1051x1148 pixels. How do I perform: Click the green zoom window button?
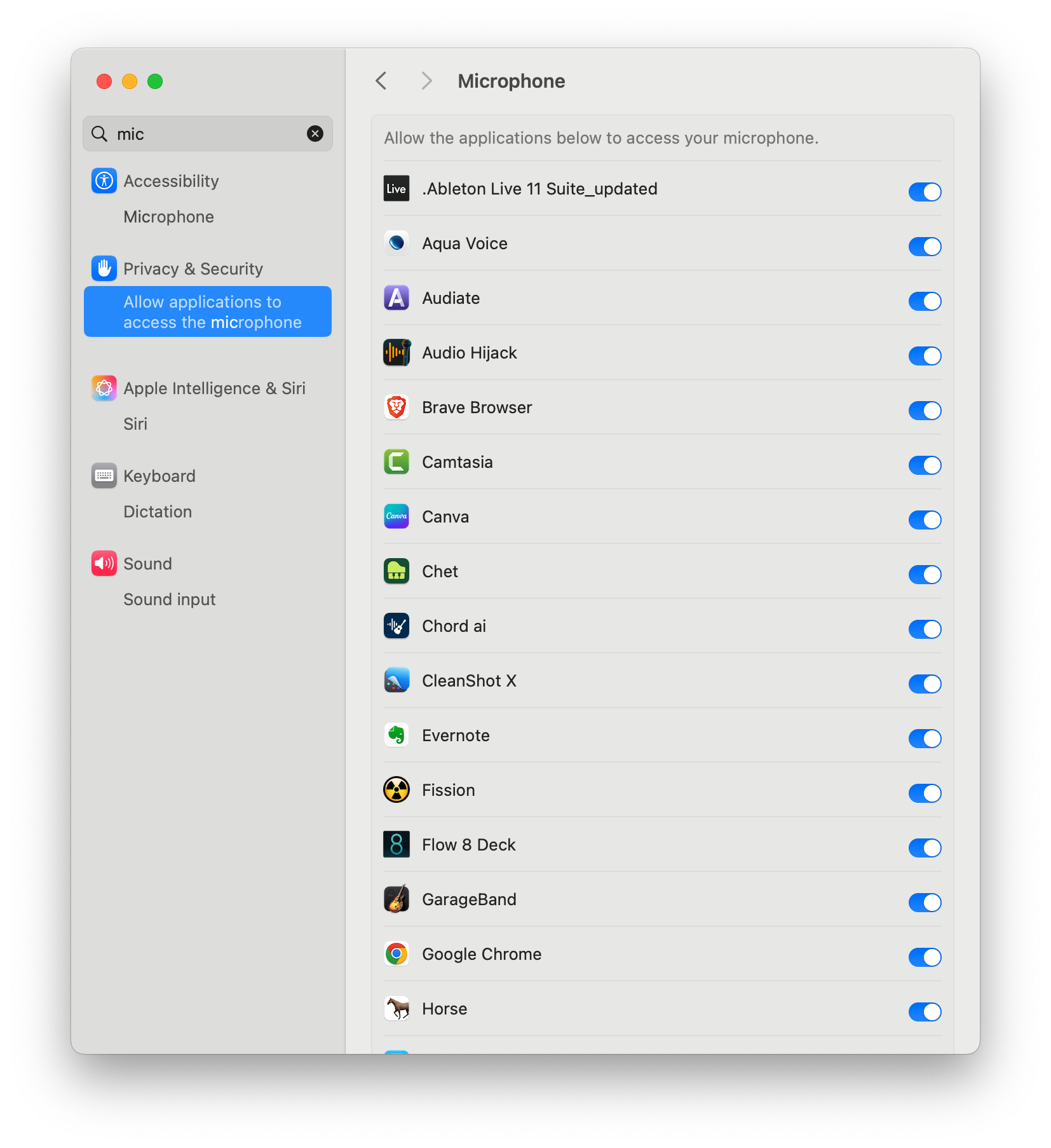pyautogui.click(x=155, y=81)
